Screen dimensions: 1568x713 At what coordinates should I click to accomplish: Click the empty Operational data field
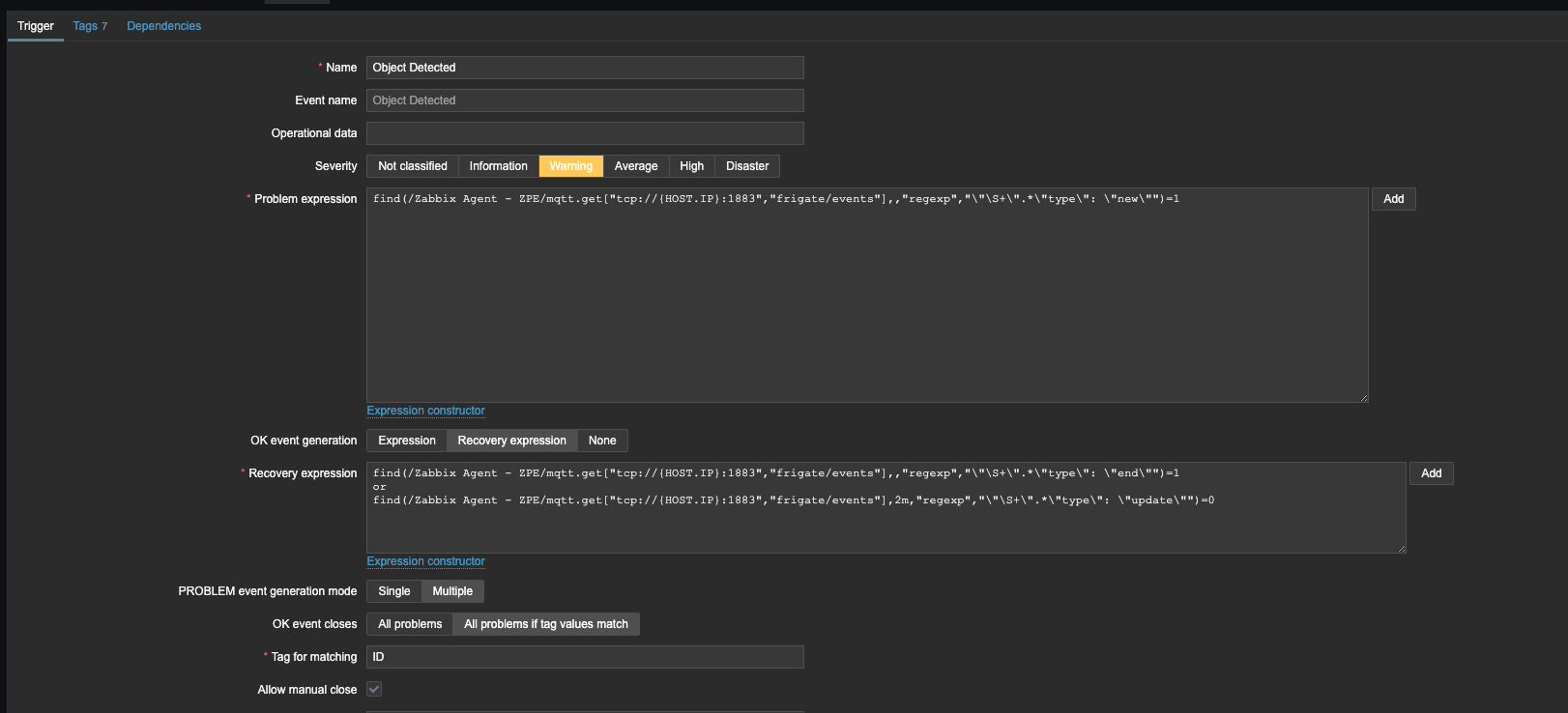[584, 133]
